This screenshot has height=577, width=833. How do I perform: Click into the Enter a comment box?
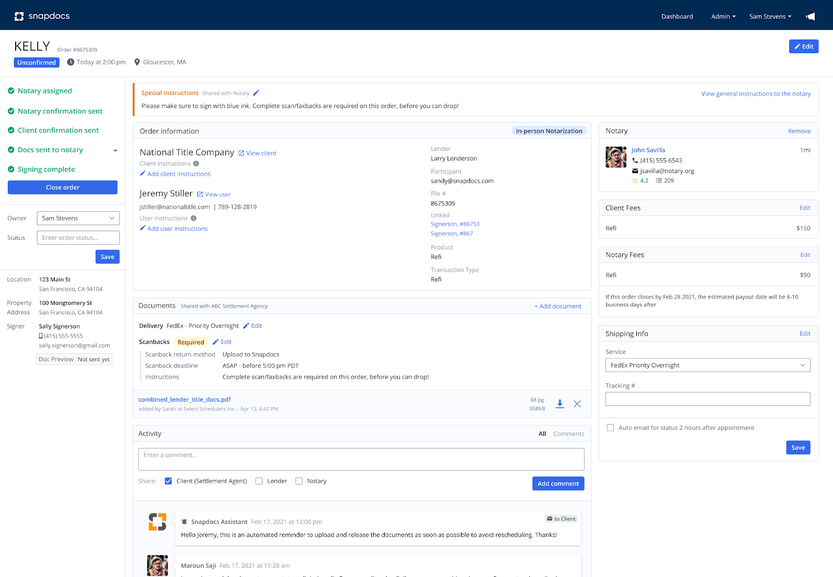(361, 459)
